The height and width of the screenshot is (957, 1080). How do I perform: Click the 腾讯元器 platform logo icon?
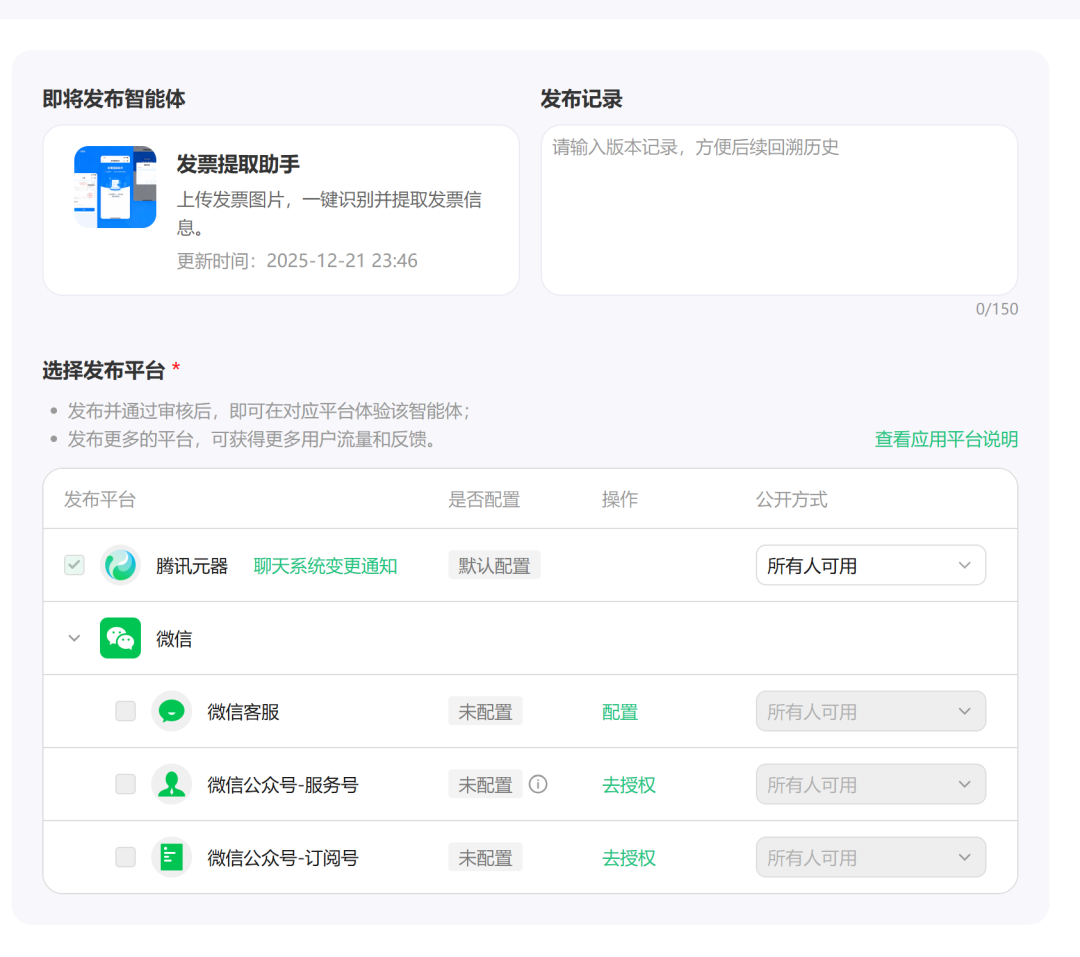coord(120,566)
